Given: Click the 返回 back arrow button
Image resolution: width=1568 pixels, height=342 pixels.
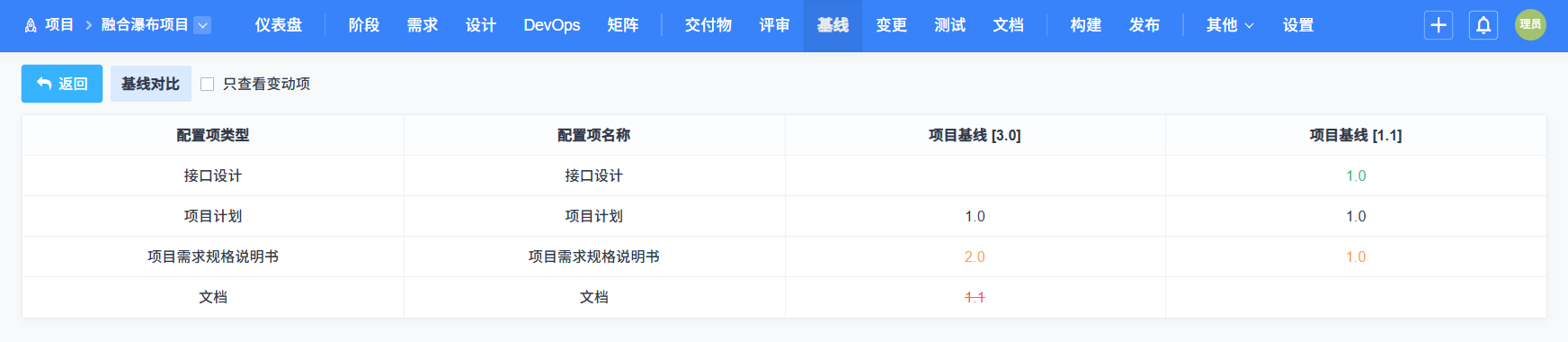Looking at the screenshot, I should pos(62,84).
